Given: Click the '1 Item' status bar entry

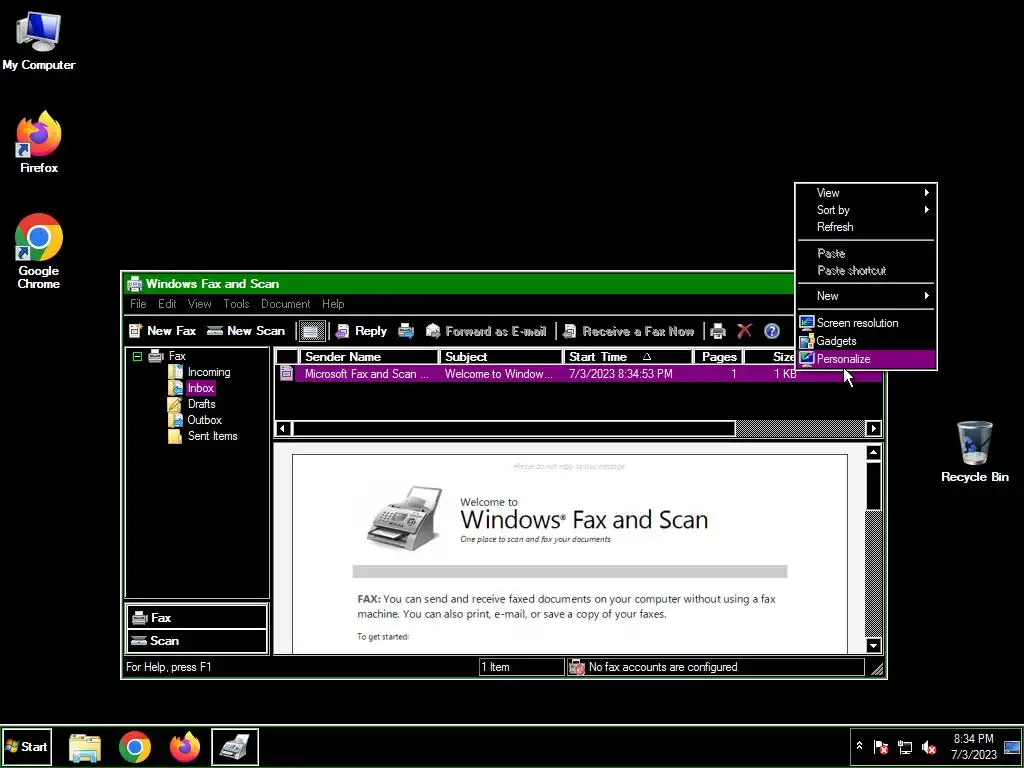Looking at the screenshot, I should click(x=521, y=667).
